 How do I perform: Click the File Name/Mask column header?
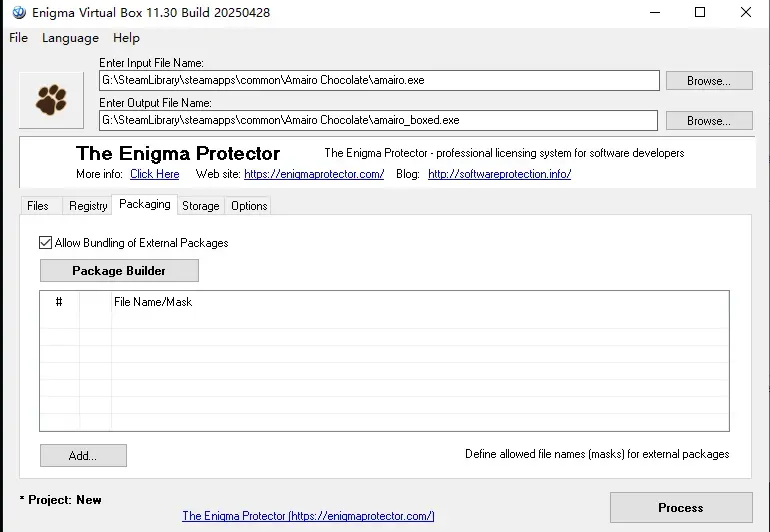(x=153, y=302)
